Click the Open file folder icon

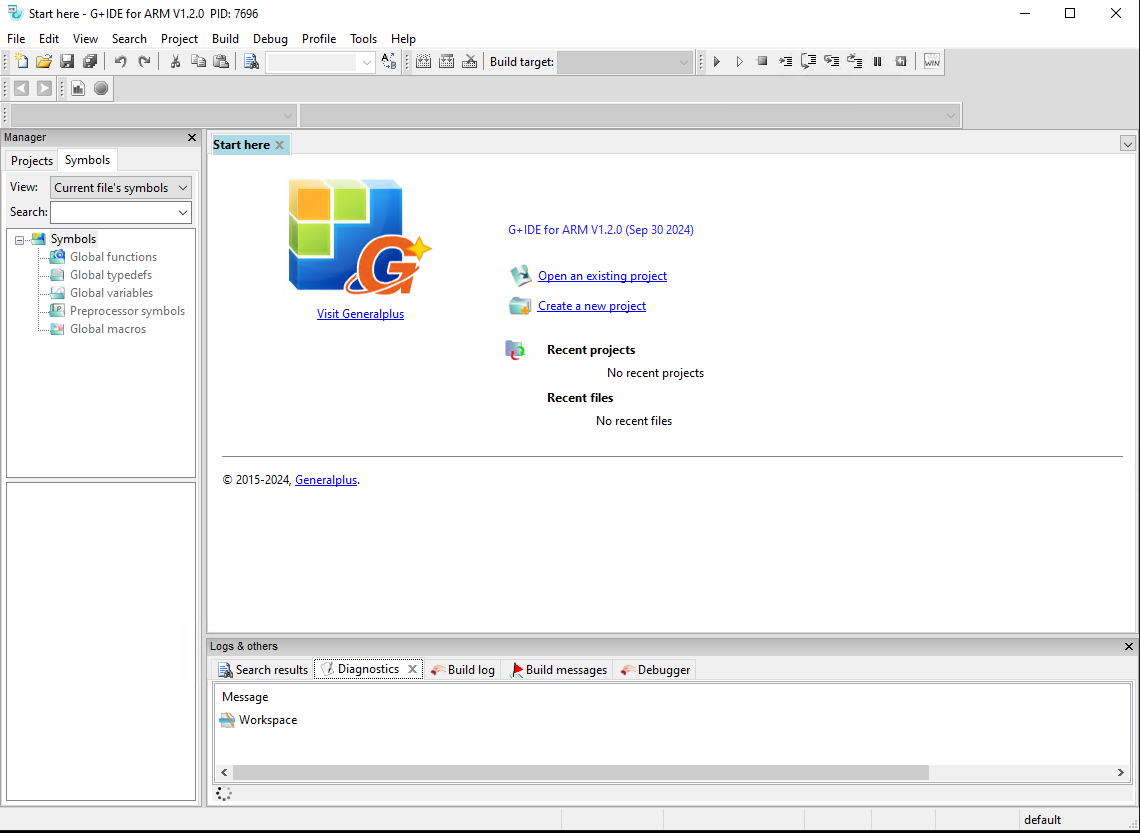coord(44,62)
